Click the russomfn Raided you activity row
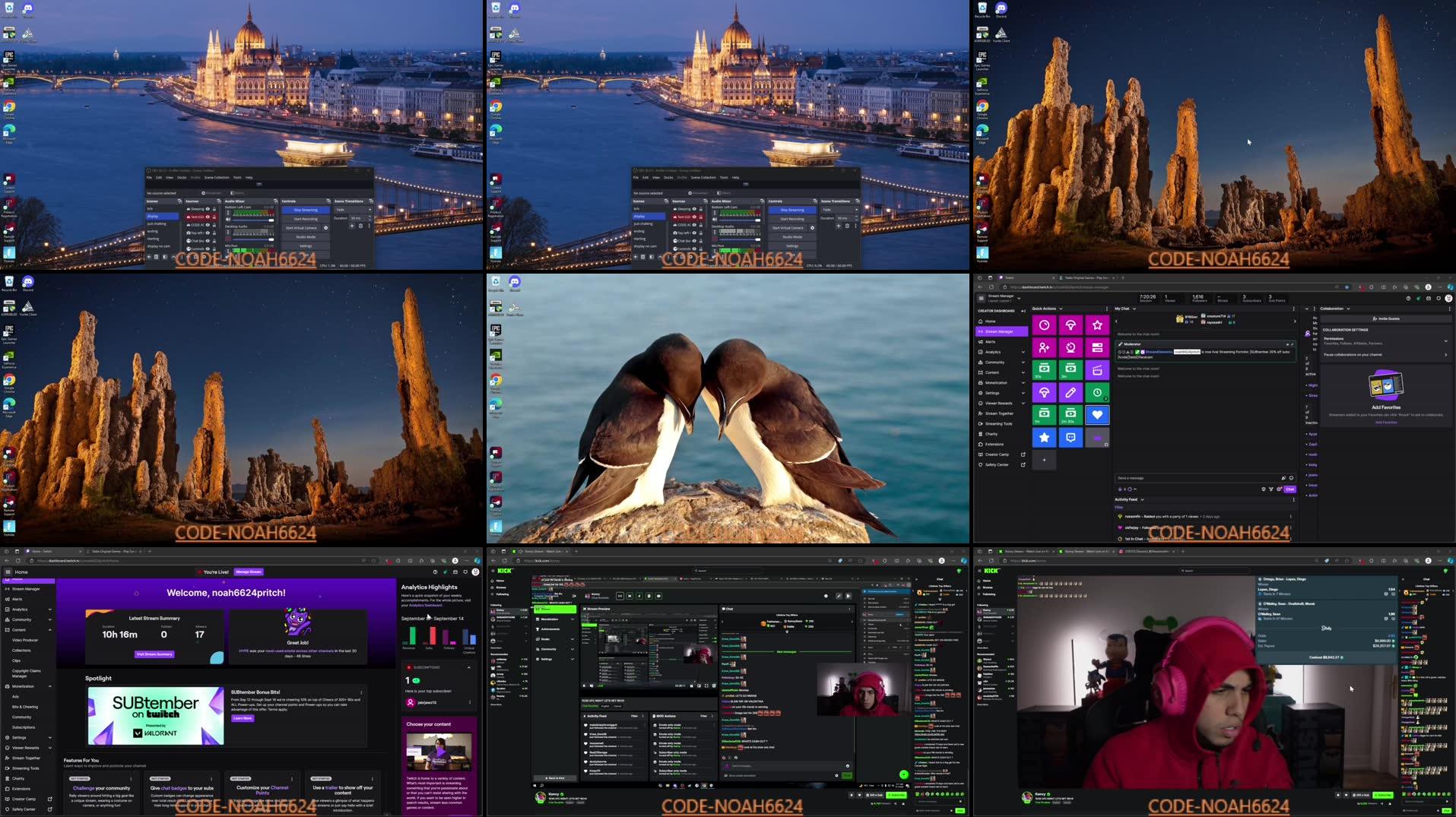 click(1205, 517)
